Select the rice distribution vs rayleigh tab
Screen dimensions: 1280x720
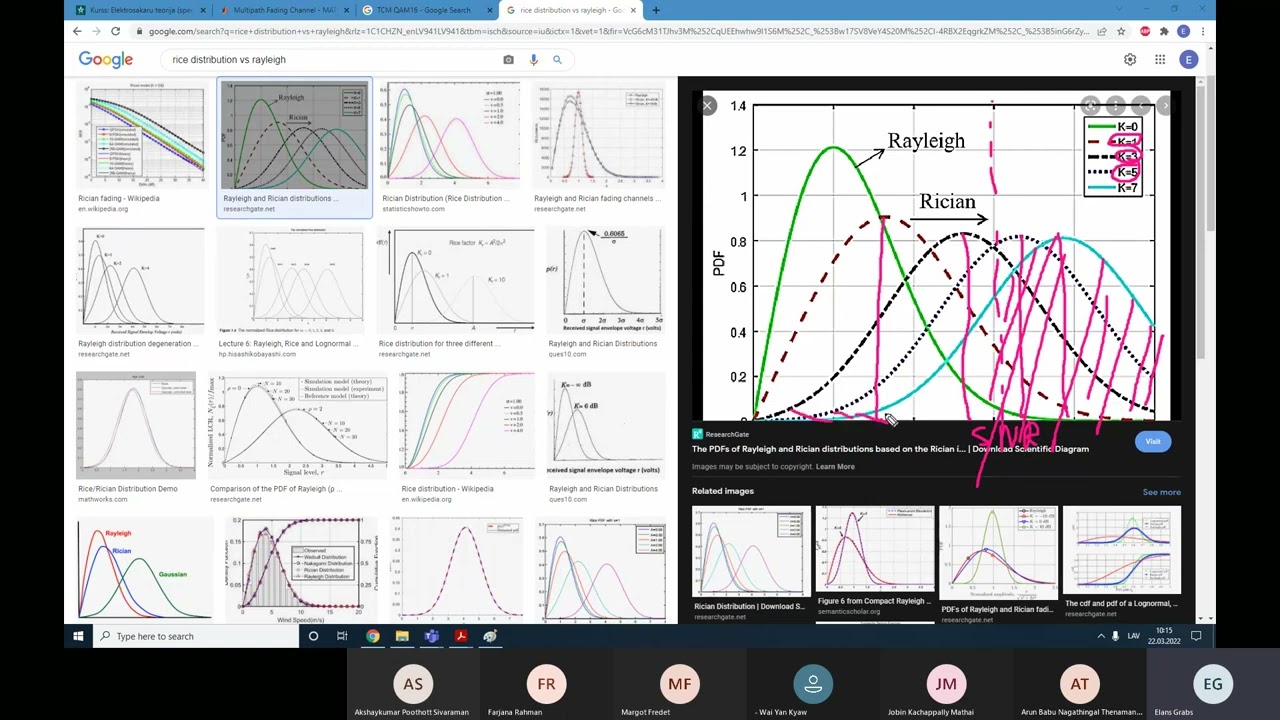tap(572, 10)
